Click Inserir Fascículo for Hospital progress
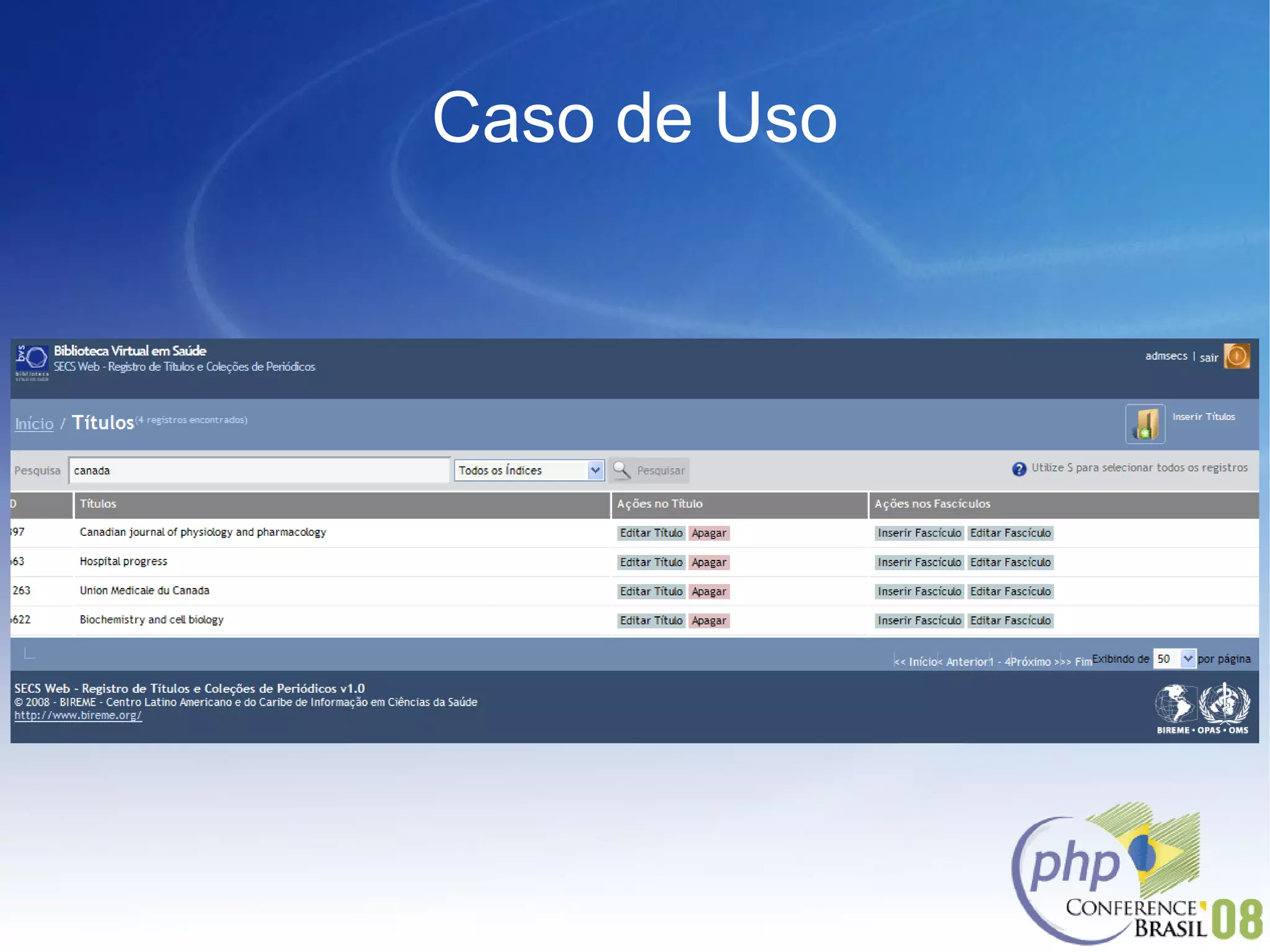Image resolution: width=1270 pixels, height=952 pixels. 919,562
